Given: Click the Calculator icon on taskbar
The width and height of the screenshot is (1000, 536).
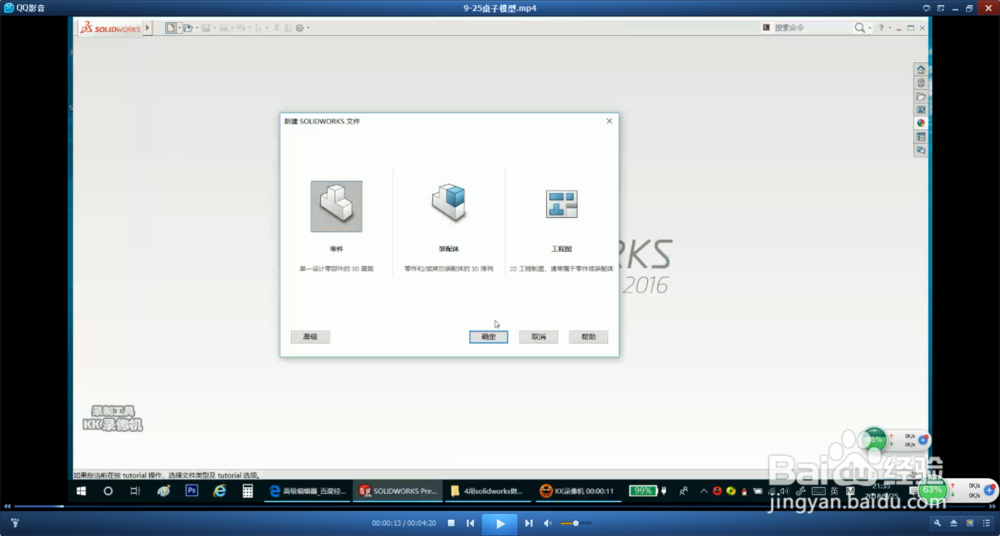Looking at the screenshot, I should coord(247,491).
